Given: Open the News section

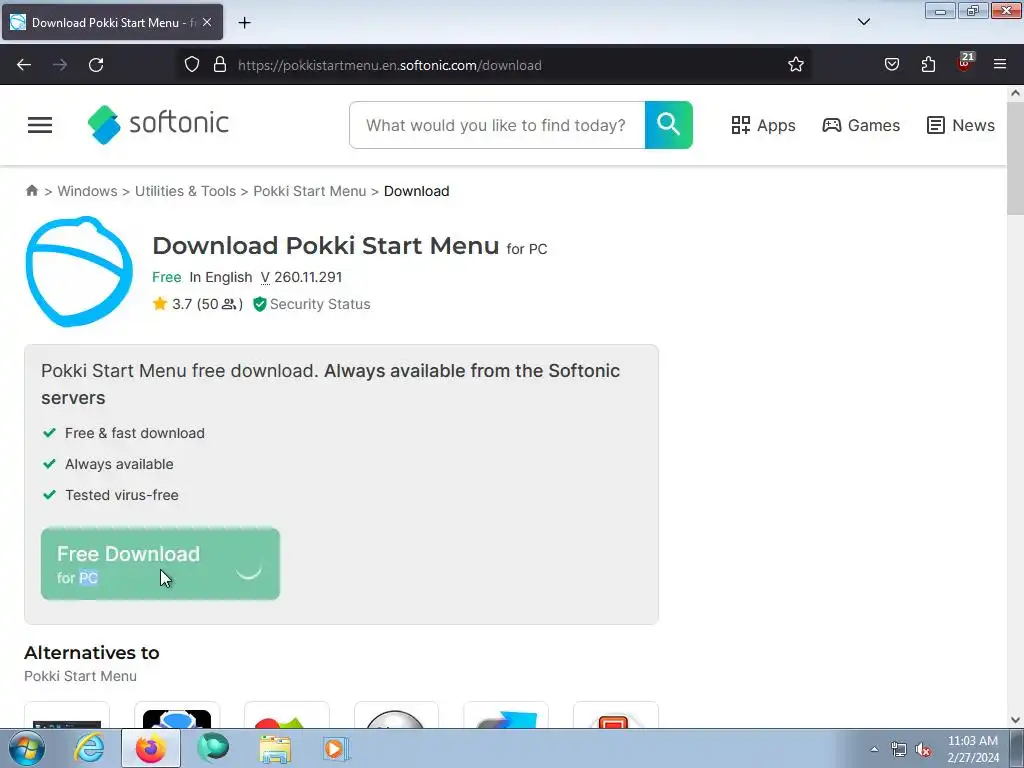Looking at the screenshot, I should point(961,125).
